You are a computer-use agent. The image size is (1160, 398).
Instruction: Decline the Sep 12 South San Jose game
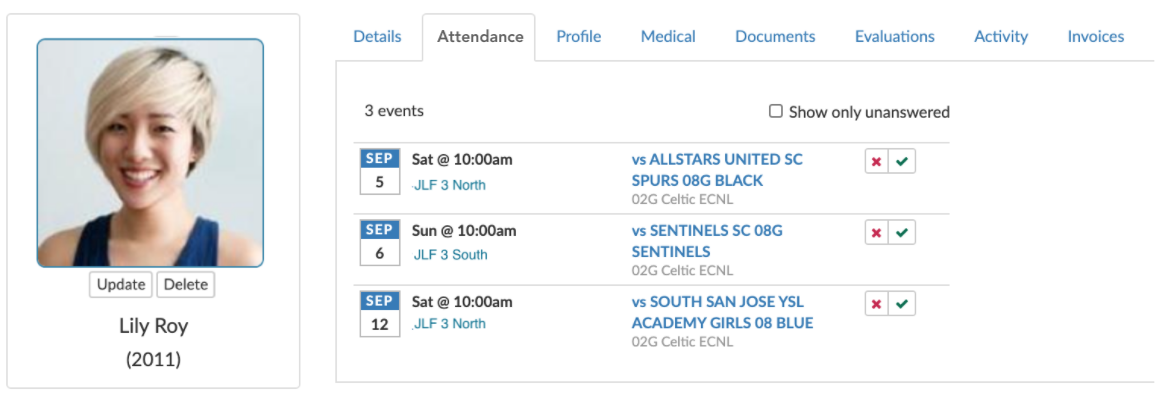[877, 303]
